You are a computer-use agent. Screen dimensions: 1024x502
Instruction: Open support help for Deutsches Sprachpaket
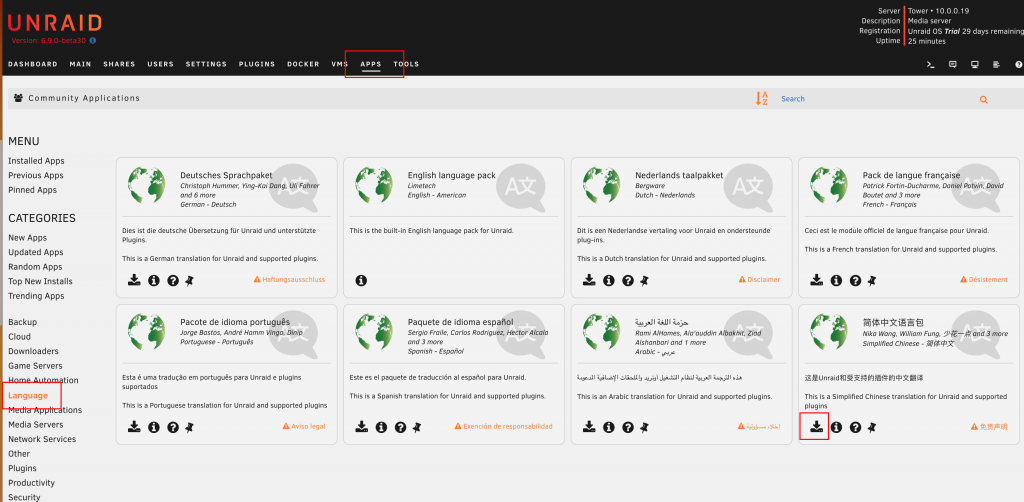click(x=172, y=280)
